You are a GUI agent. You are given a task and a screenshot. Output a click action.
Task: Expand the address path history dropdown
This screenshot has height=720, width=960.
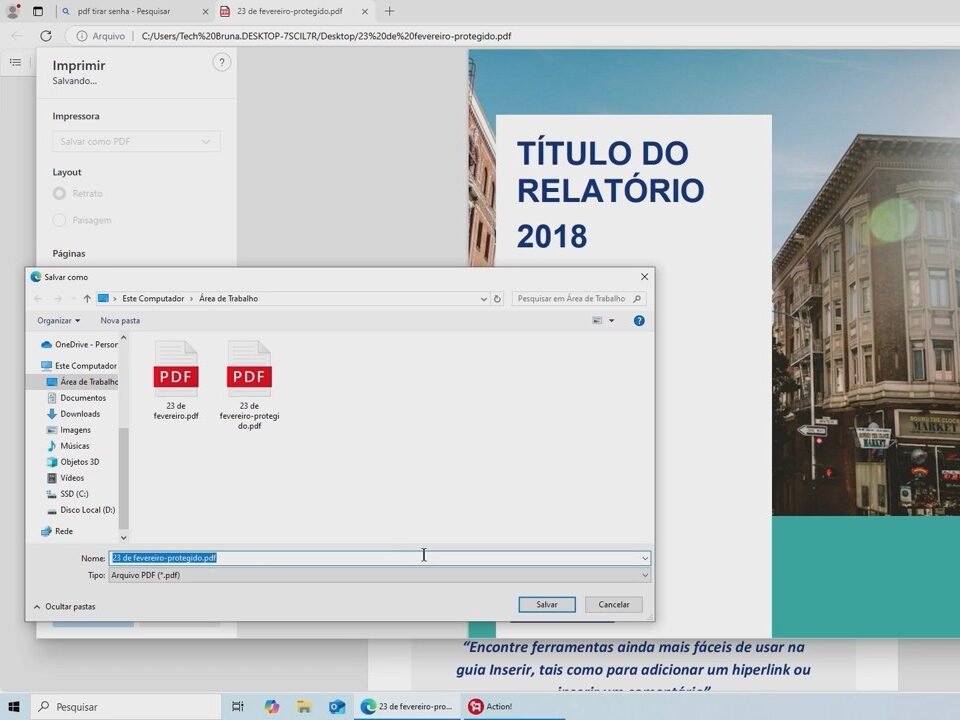484,299
